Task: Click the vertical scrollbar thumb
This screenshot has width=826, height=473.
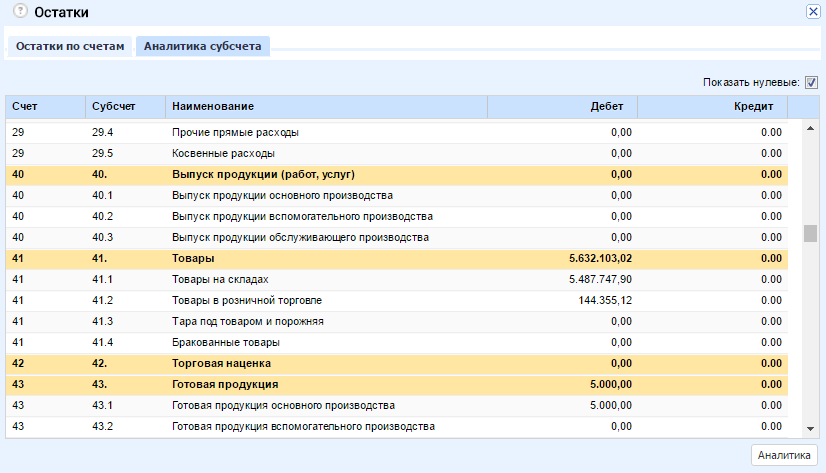Action: (810, 233)
